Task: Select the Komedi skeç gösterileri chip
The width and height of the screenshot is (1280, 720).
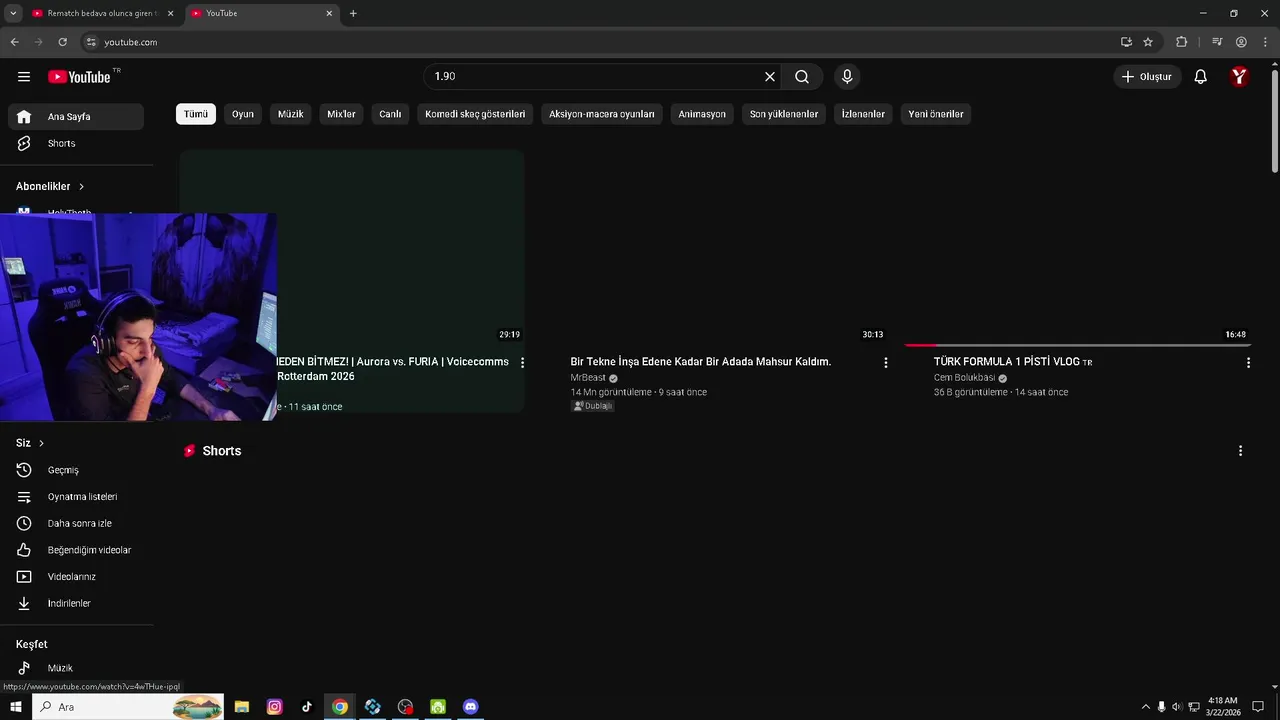Action: point(475,114)
